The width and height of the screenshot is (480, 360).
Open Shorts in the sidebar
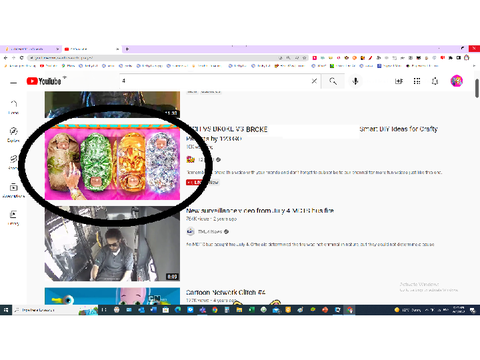pyautogui.click(x=13, y=162)
